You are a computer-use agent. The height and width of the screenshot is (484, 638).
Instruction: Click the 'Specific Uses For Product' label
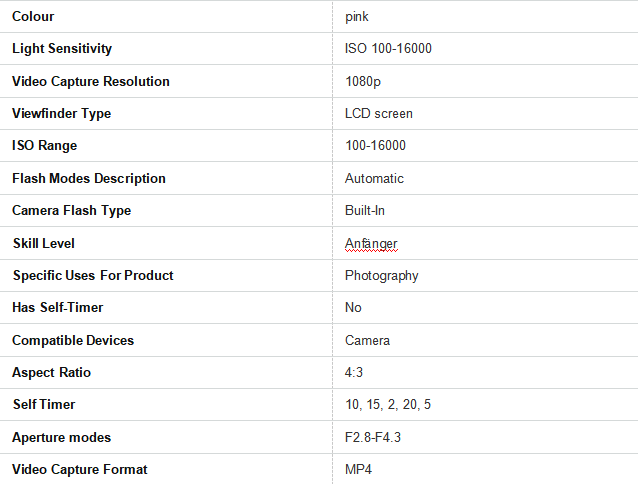pos(93,275)
